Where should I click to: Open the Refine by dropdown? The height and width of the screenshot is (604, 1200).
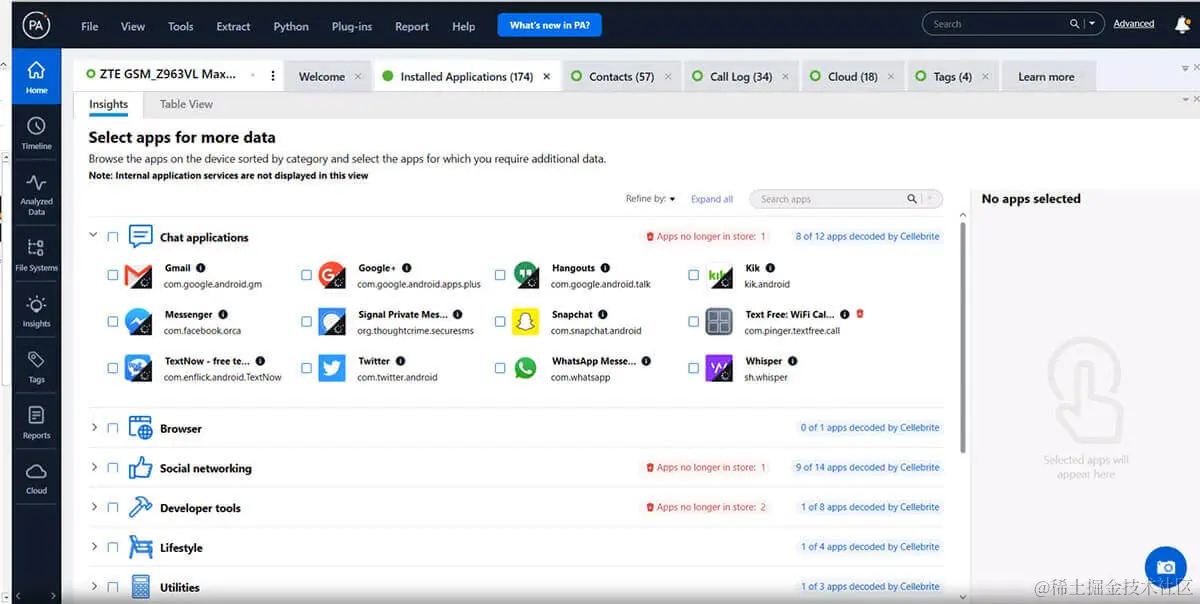(650, 199)
